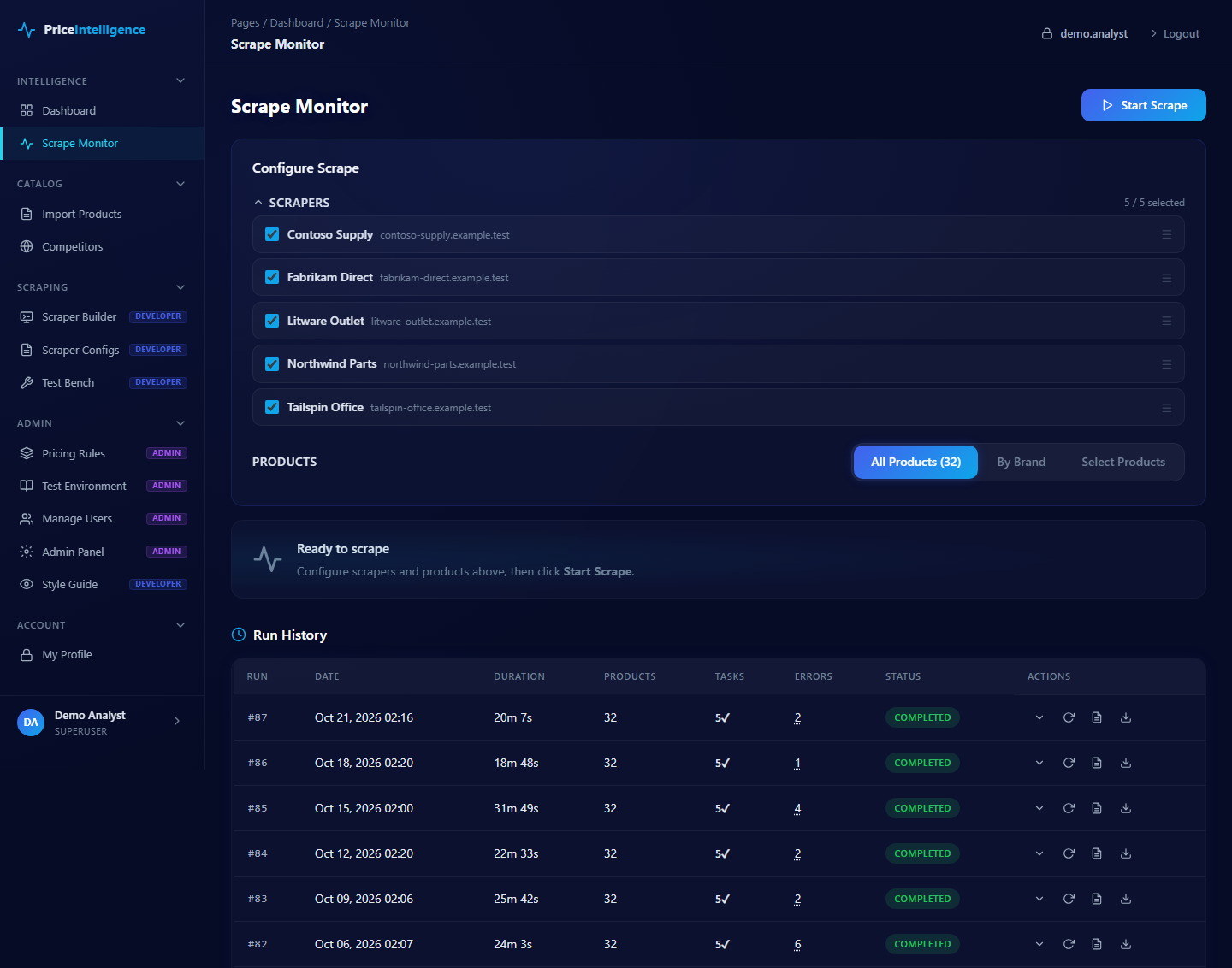This screenshot has height=968, width=1232.
Task: Collapse the ADMIN sidebar group
Action: click(x=181, y=423)
